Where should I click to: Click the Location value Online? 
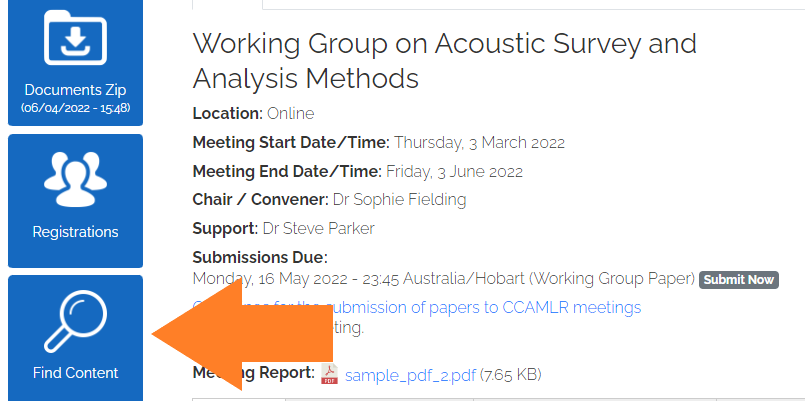(x=291, y=113)
